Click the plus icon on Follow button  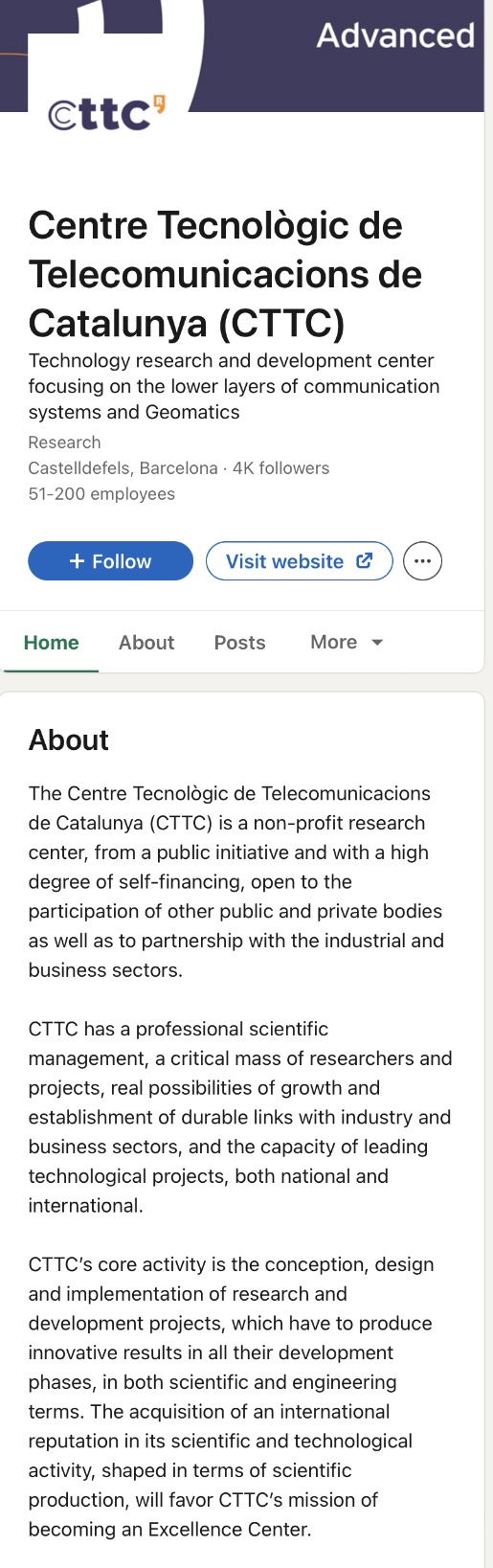pos(78,561)
